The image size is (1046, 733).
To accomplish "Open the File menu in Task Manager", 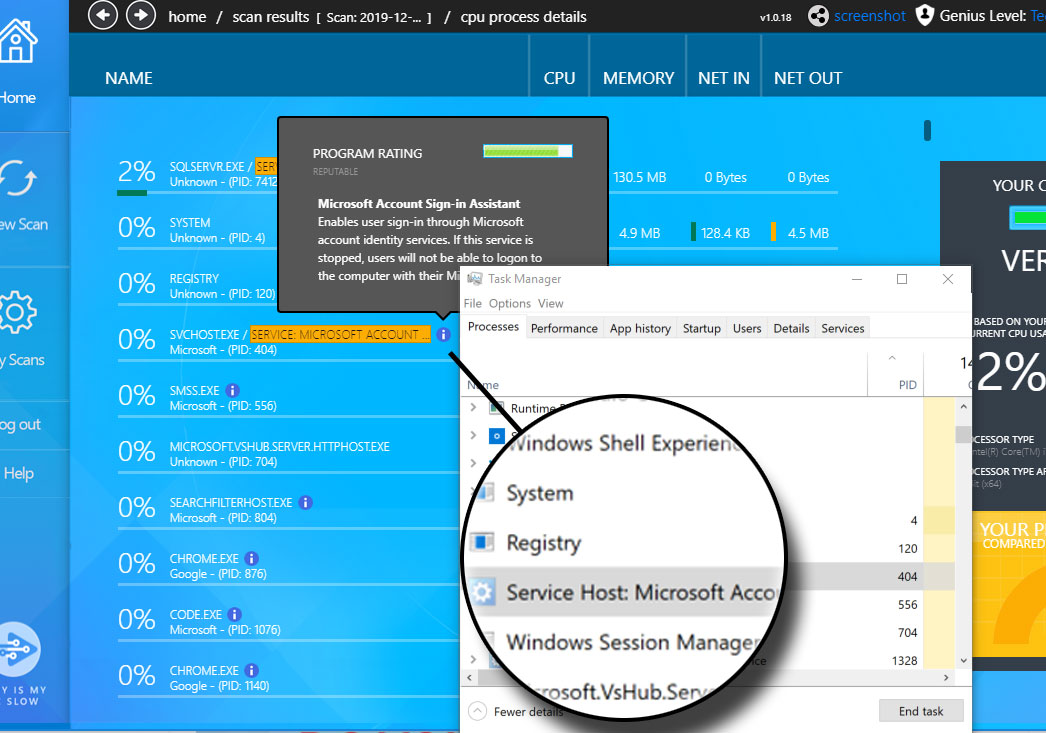I will (x=473, y=303).
